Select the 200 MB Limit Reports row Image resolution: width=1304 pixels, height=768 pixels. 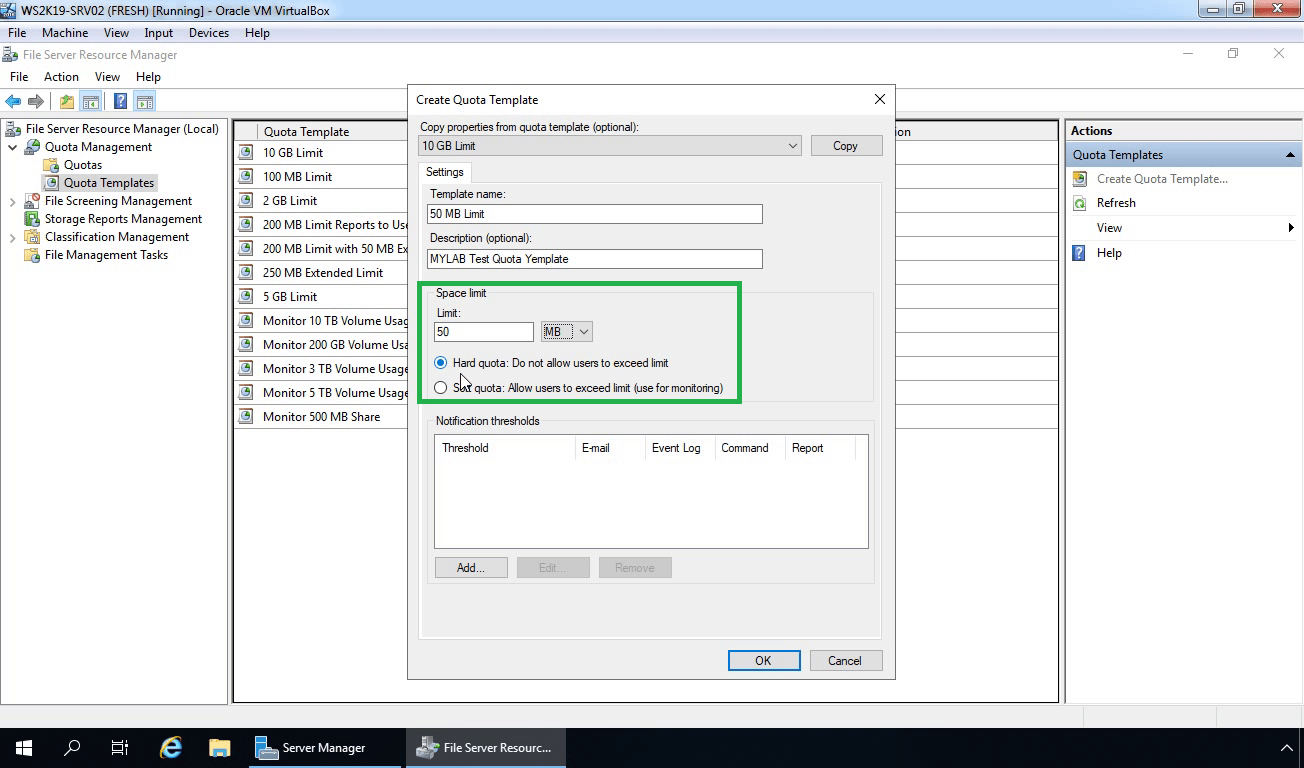(322, 225)
